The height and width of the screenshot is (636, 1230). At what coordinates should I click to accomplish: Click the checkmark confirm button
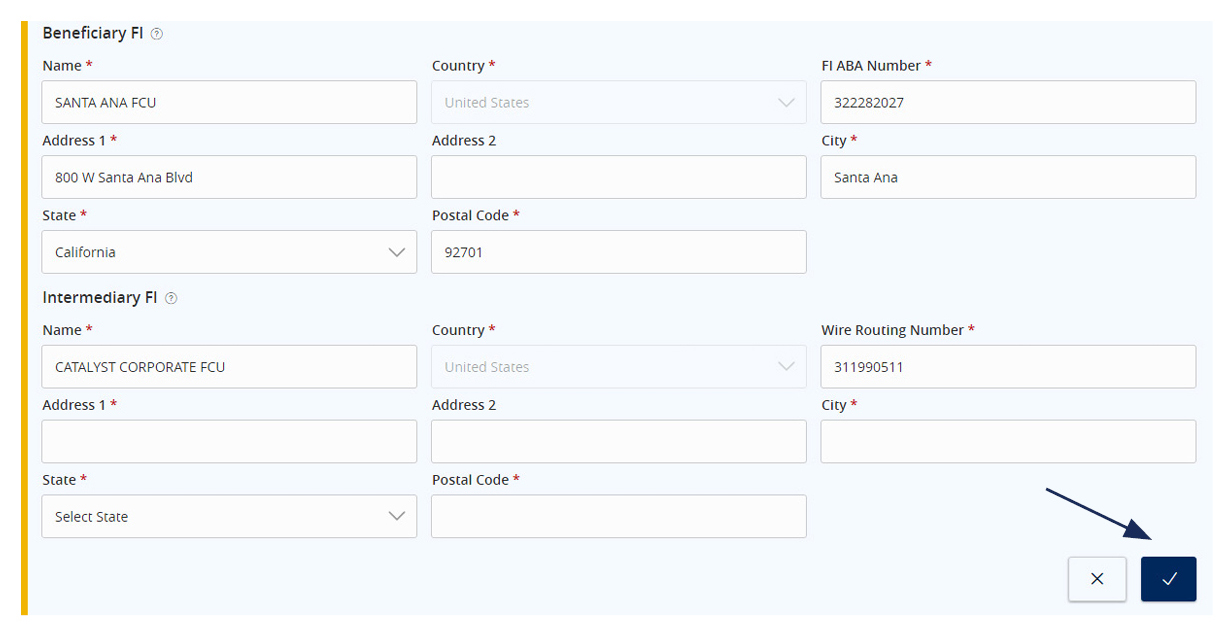1168,579
